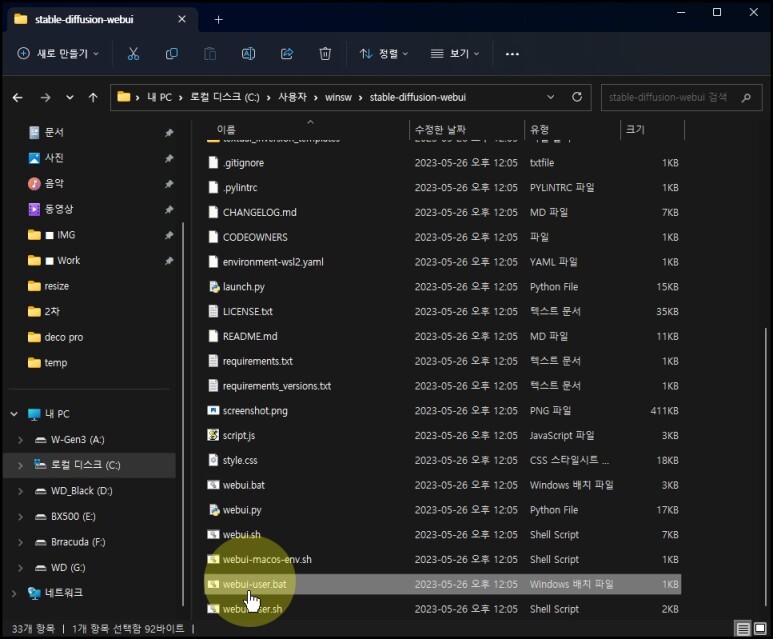Click the webui.bat batch file icon
The image size is (773, 639).
click(x=213, y=485)
